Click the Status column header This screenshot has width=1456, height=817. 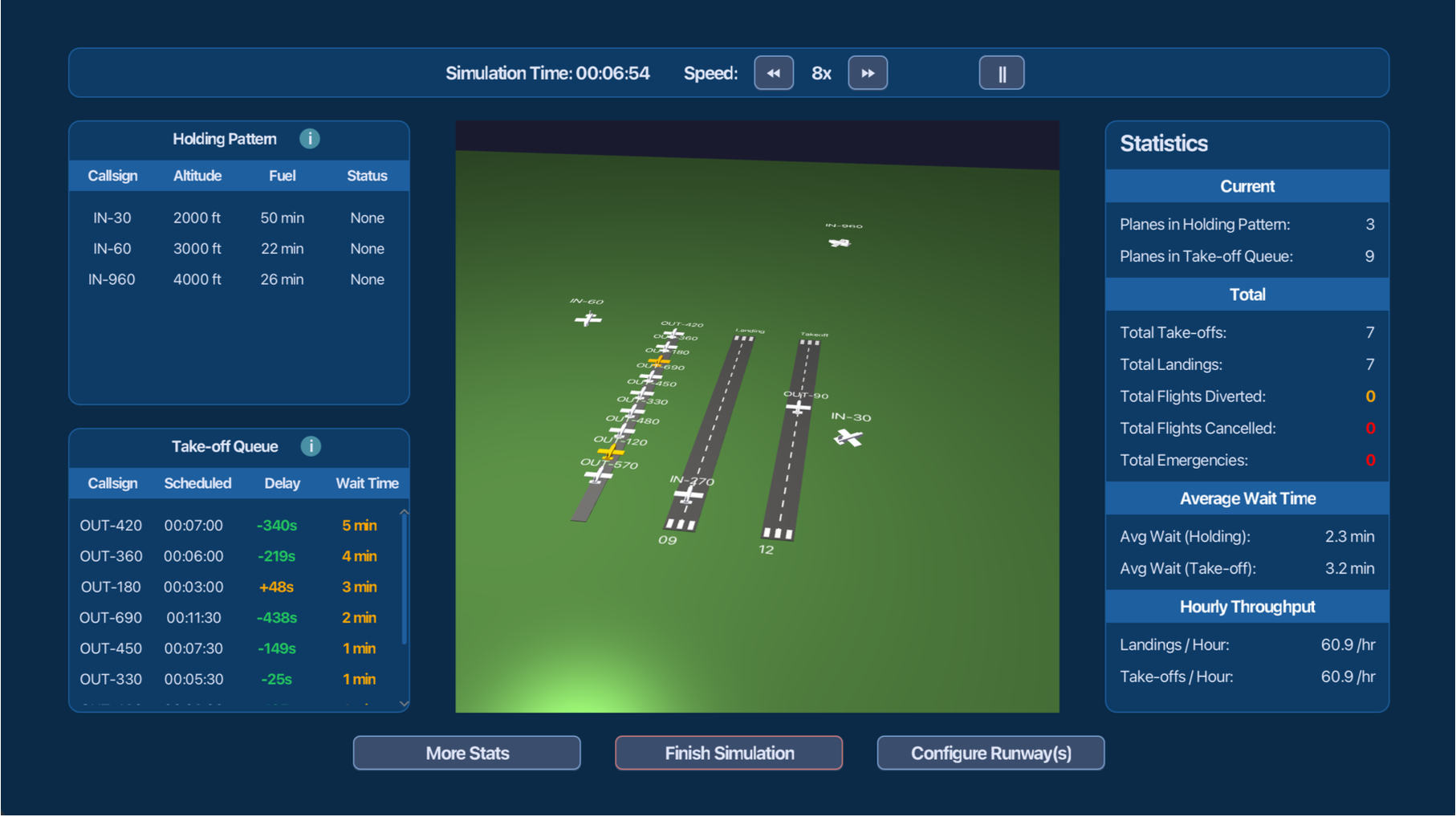point(367,176)
